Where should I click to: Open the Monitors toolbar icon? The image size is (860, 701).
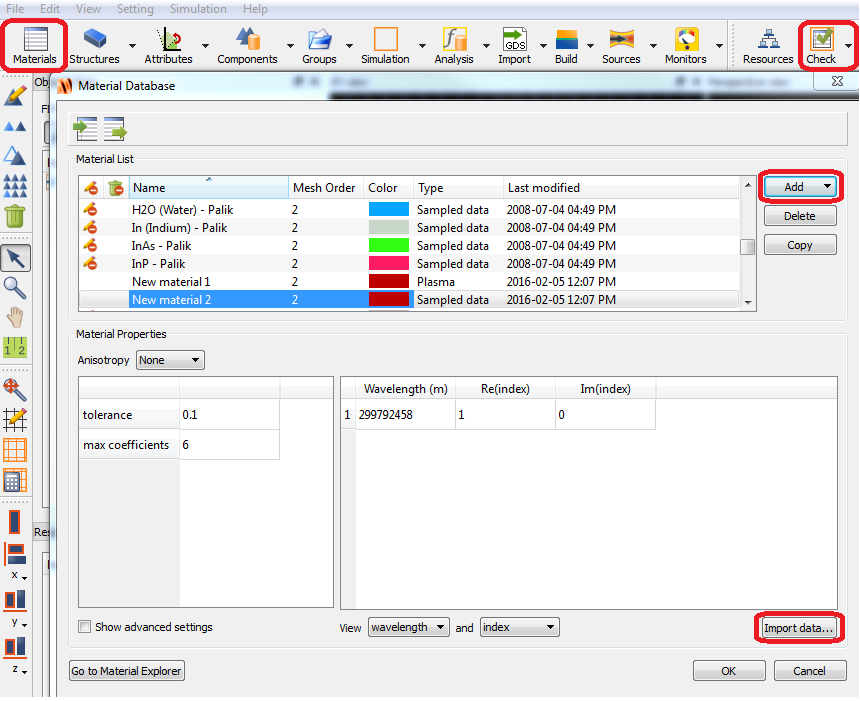click(x=686, y=46)
